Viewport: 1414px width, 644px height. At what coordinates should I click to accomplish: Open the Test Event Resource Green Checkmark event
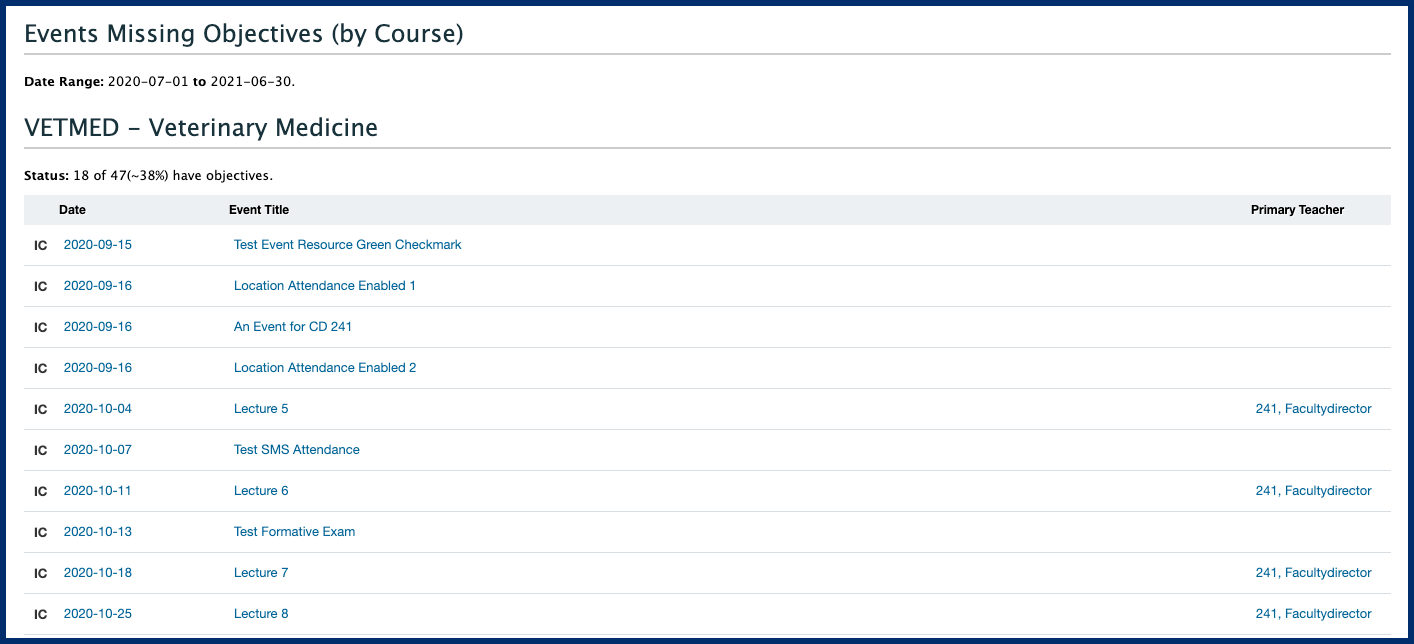tap(347, 245)
